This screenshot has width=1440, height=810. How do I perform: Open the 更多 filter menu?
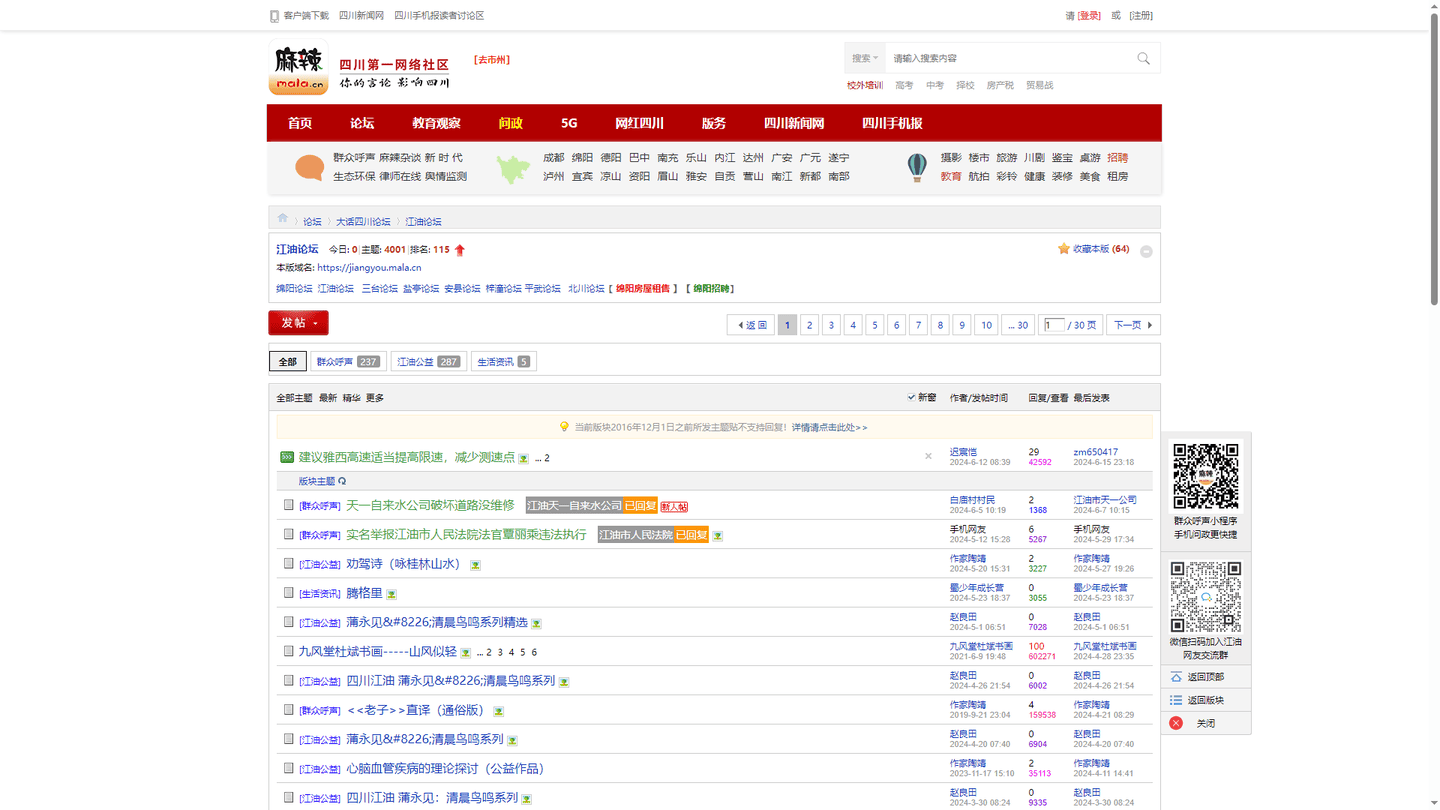(x=375, y=398)
